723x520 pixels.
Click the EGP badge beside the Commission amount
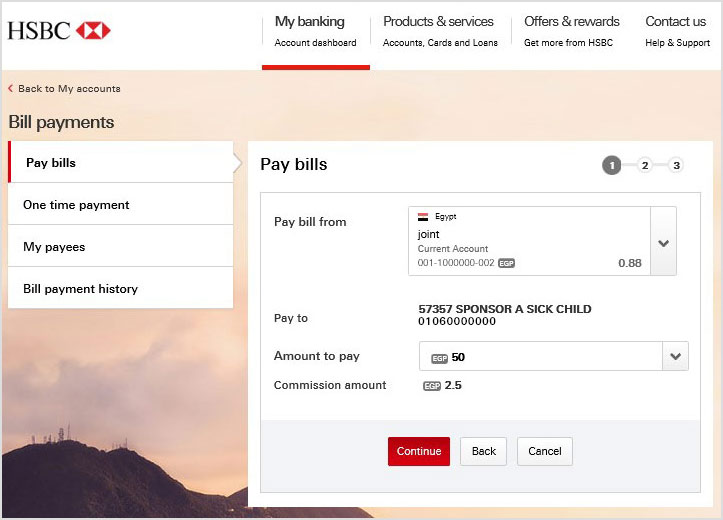[432, 385]
